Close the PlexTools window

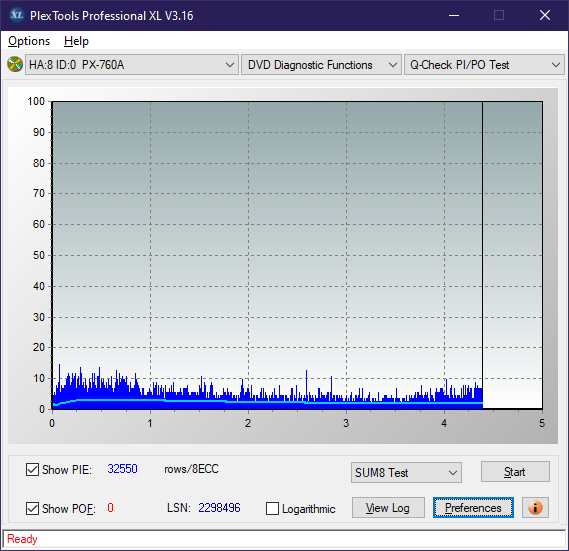(545, 15)
